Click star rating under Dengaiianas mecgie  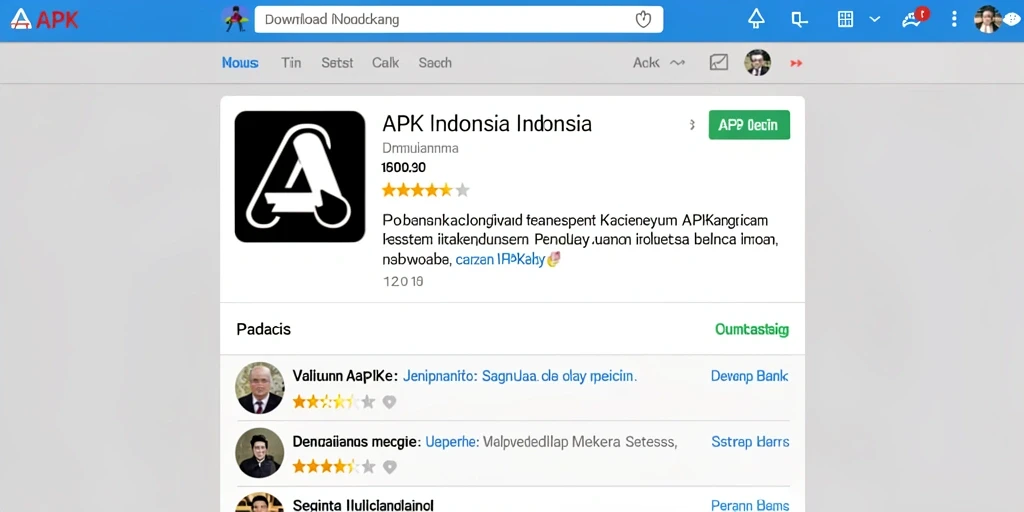pos(334,466)
